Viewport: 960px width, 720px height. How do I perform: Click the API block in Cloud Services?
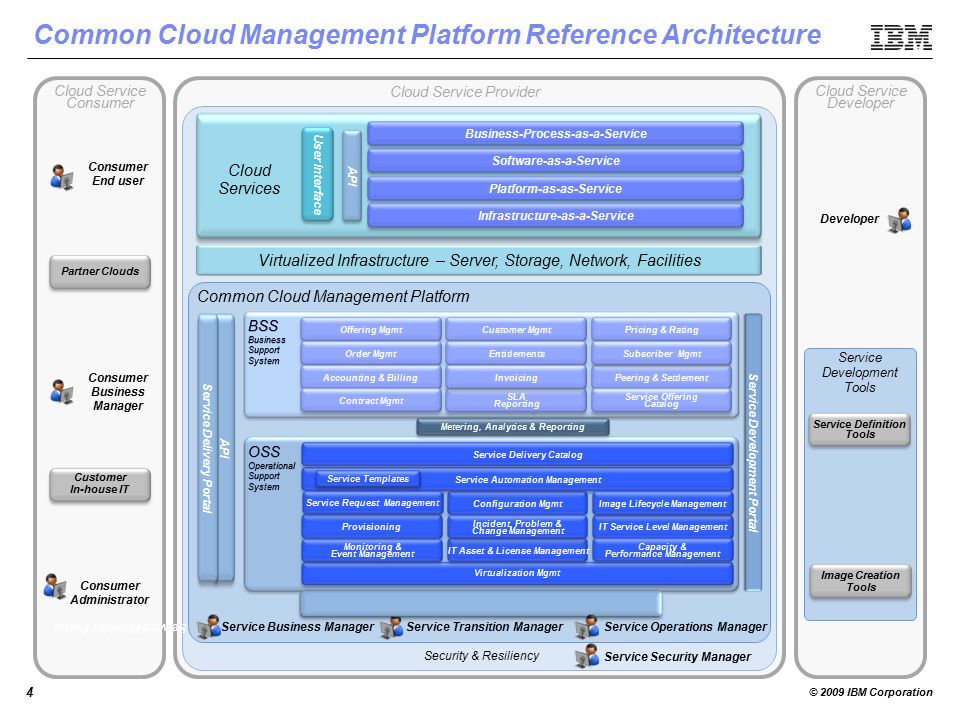(352, 176)
